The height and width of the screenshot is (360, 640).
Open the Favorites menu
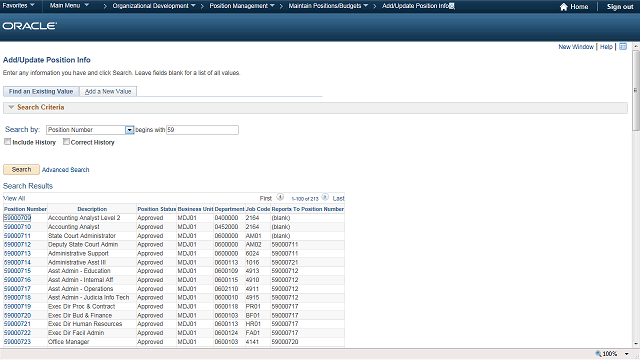coord(18,5)
